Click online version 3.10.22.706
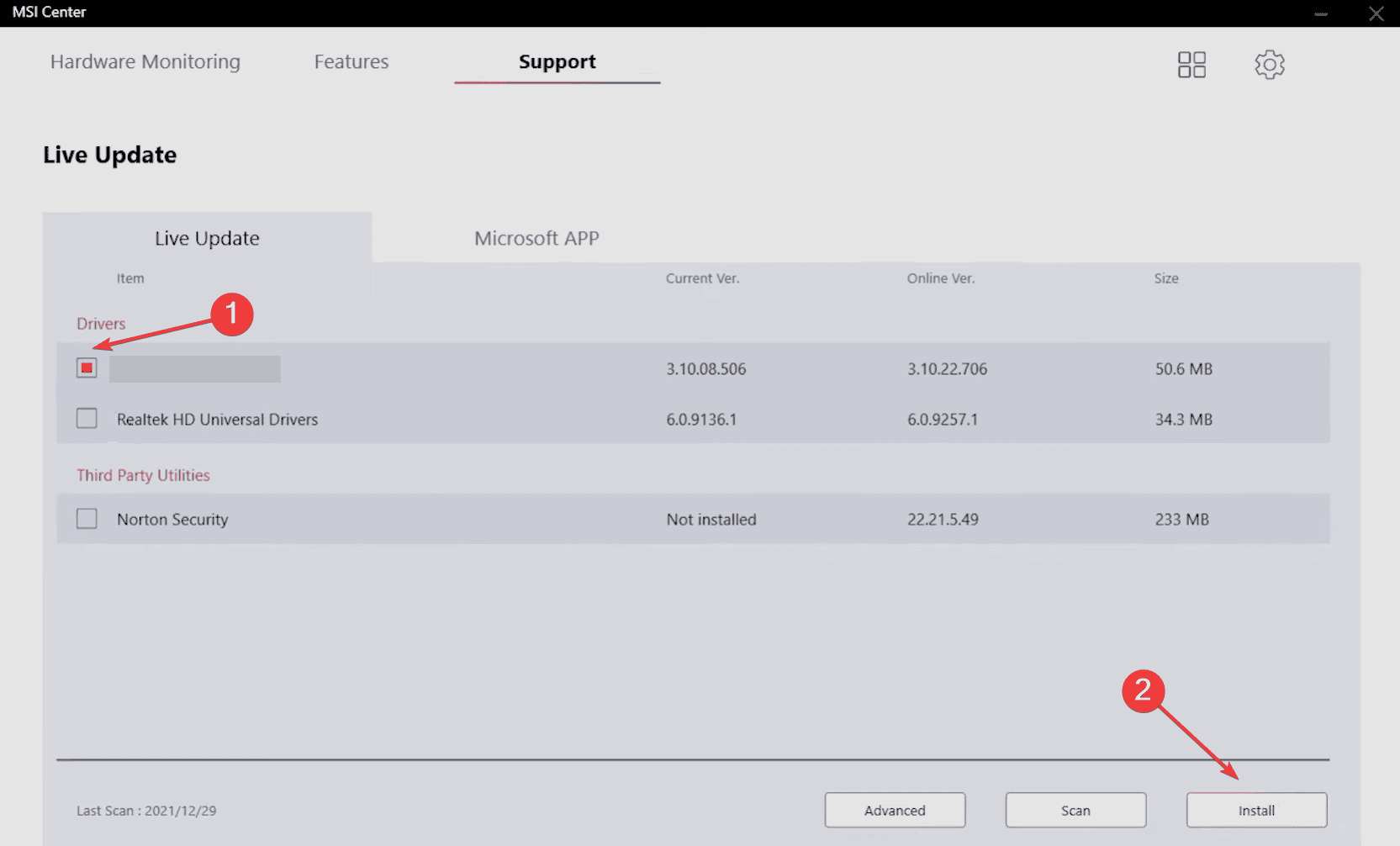The width and height of the screenshot is (1400, 846). (947, 368)
